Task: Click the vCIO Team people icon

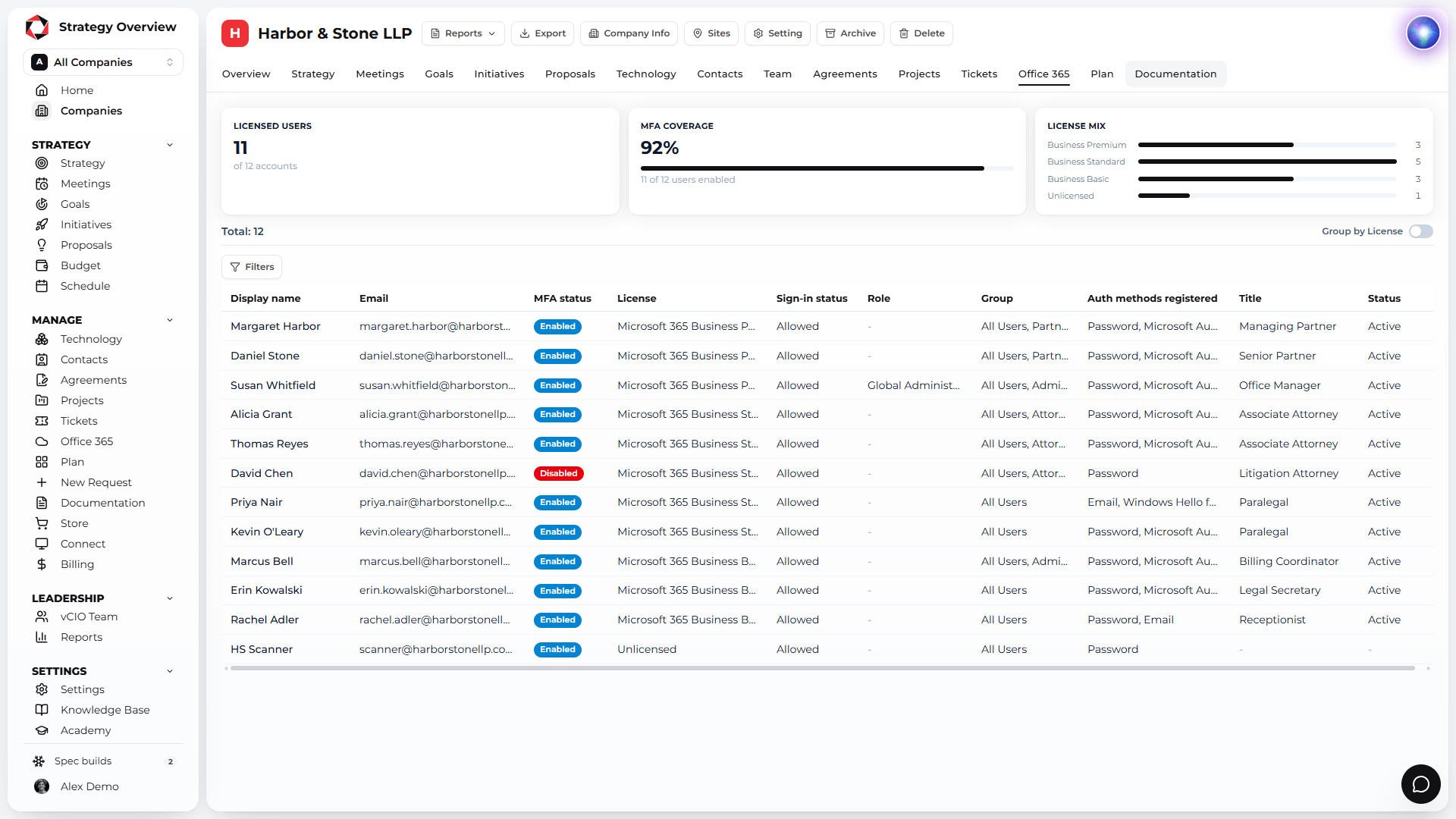Action: tap(42, 617)
